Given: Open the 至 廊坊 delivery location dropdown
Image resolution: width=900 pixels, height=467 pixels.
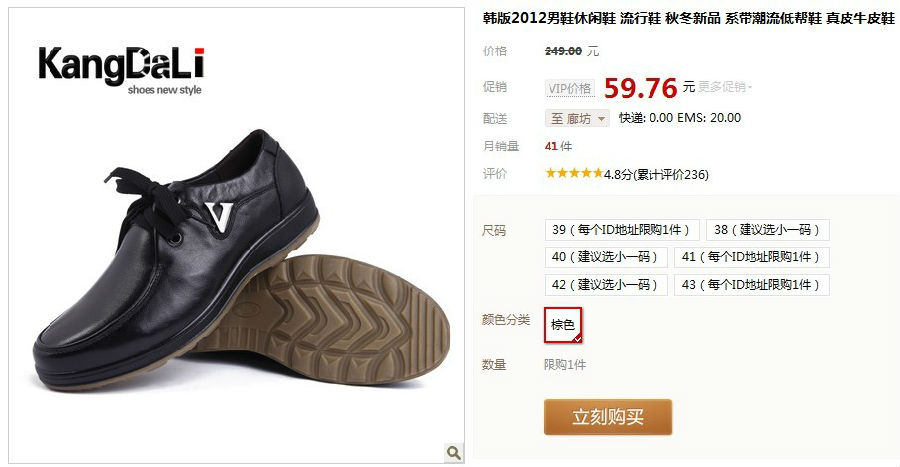Looking at the screenshot, I should [x=577, y=119].
